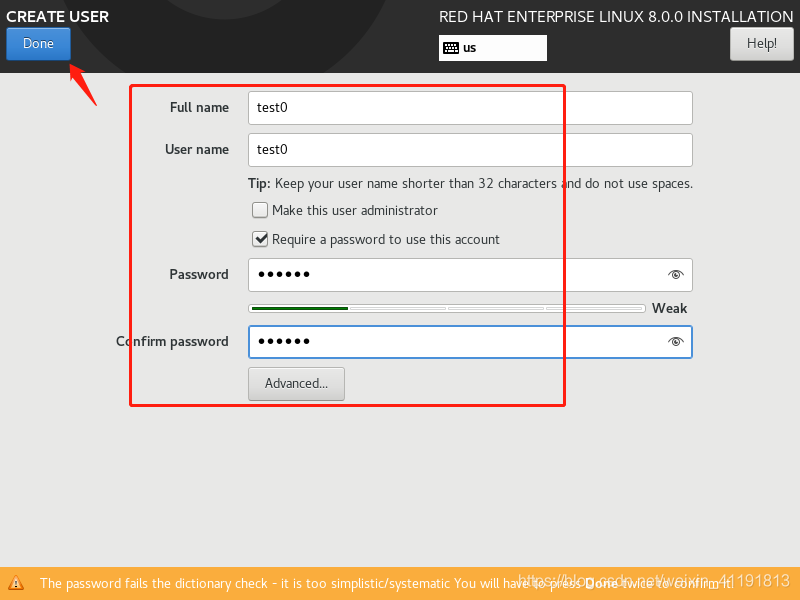Click the Weak strength label
This screenshot has height=600, width=800.
(x=669, y=308)
